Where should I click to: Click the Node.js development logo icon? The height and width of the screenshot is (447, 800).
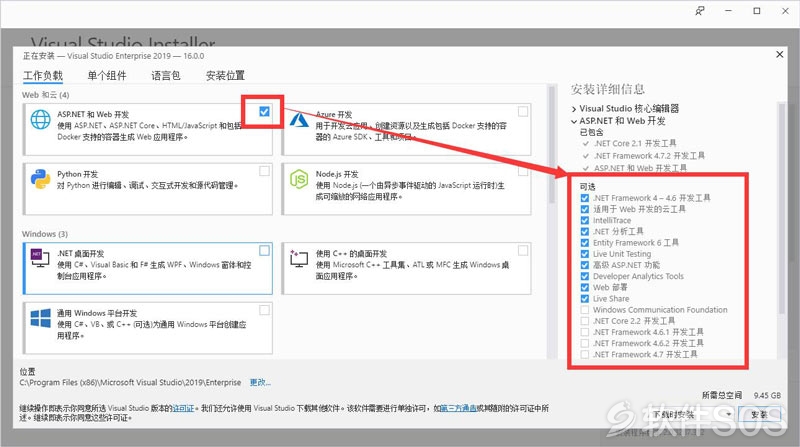tap(299, 179)
